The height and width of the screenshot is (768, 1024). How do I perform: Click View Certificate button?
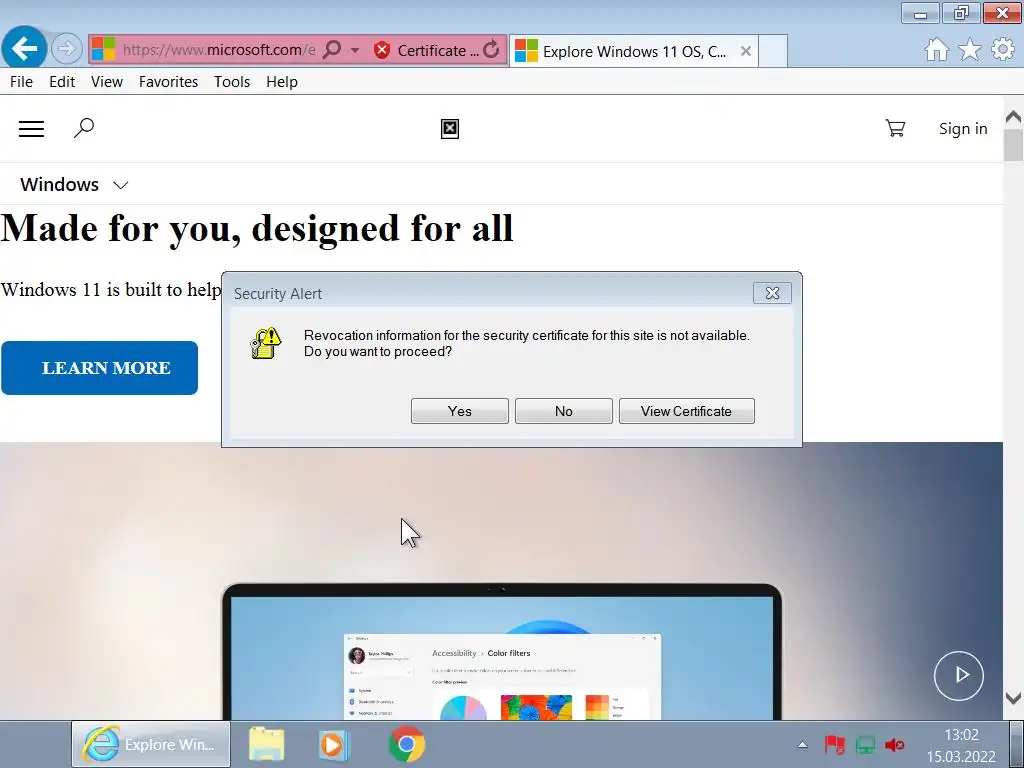[686, 411]
